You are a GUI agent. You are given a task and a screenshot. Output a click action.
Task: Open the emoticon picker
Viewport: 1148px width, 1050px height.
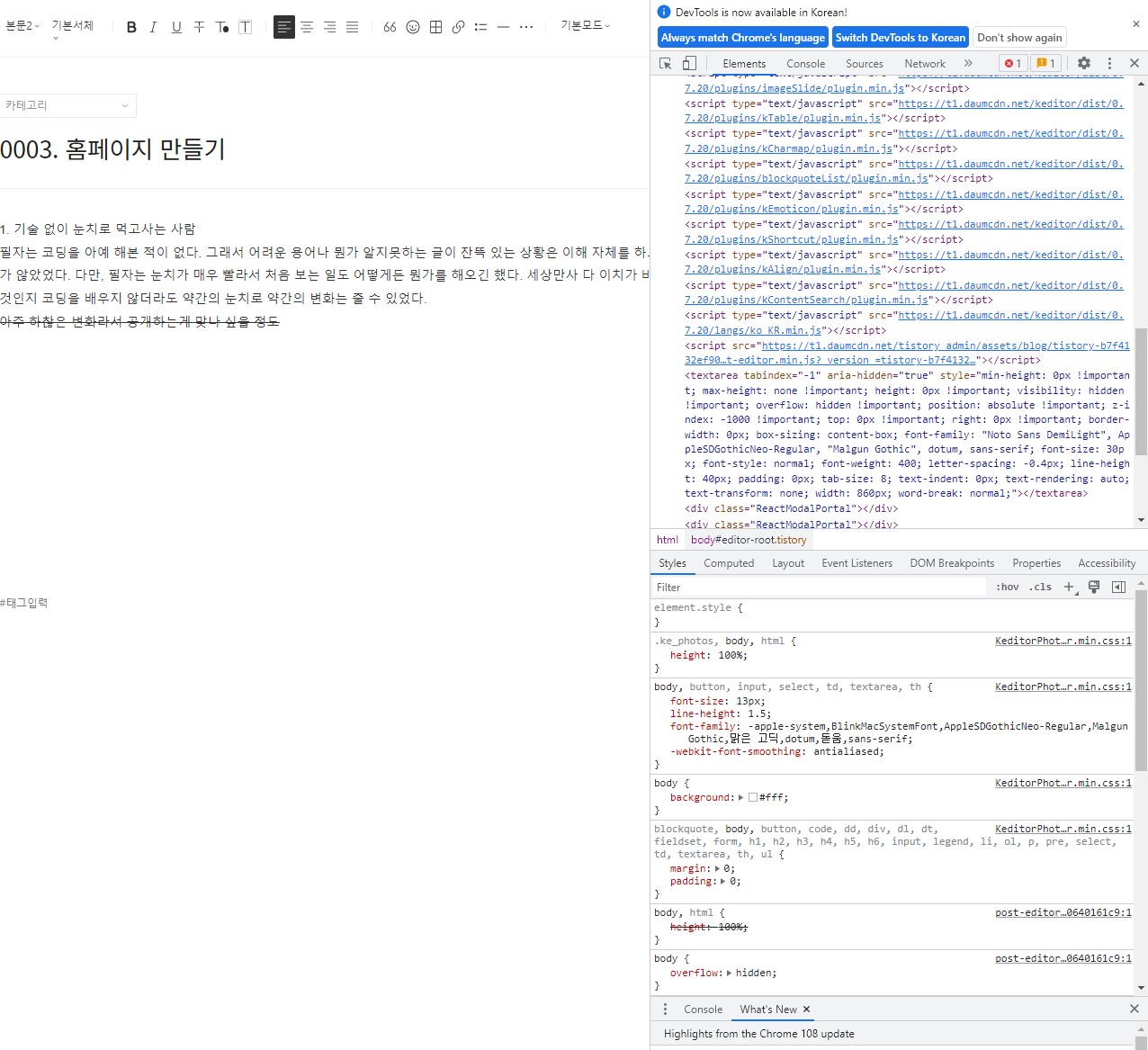click(413, 27)
